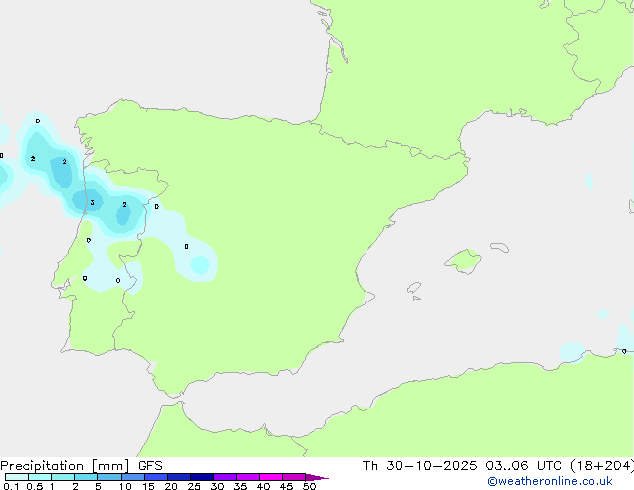Click the '20' legend scale label
This screenshot has width=634, height=490.
[x=171, y=486]
